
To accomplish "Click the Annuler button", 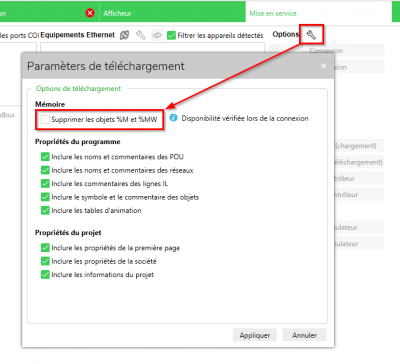I will 304,335.
